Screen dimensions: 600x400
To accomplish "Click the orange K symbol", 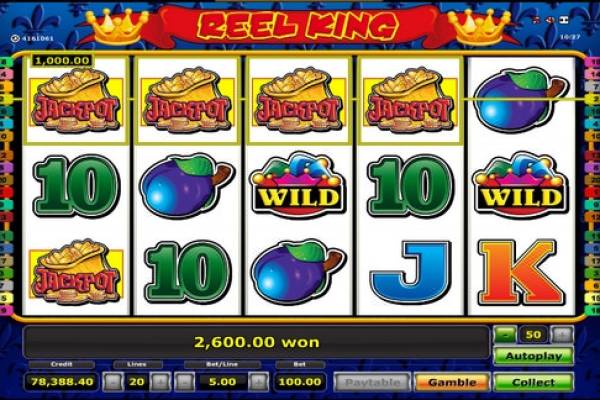I will [x=520, y=272].
